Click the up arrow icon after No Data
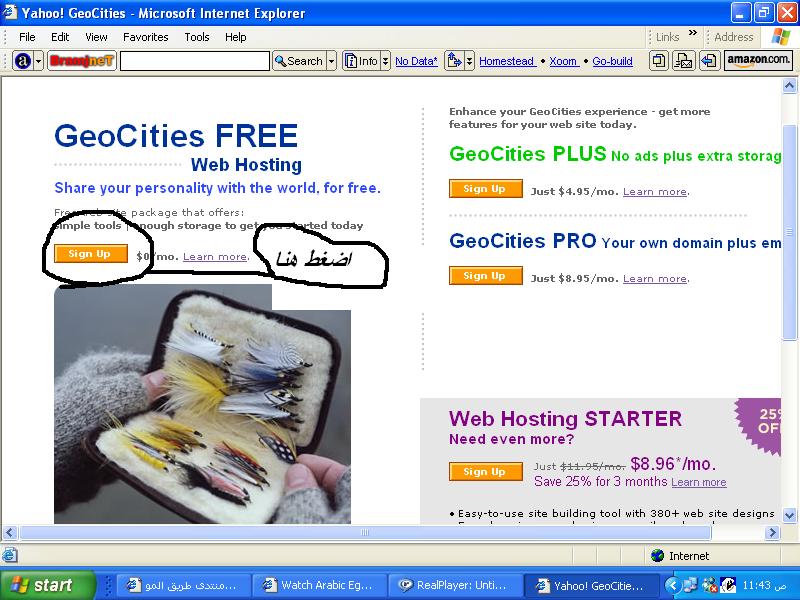This screenshot has height=600, width=800. 454,61
